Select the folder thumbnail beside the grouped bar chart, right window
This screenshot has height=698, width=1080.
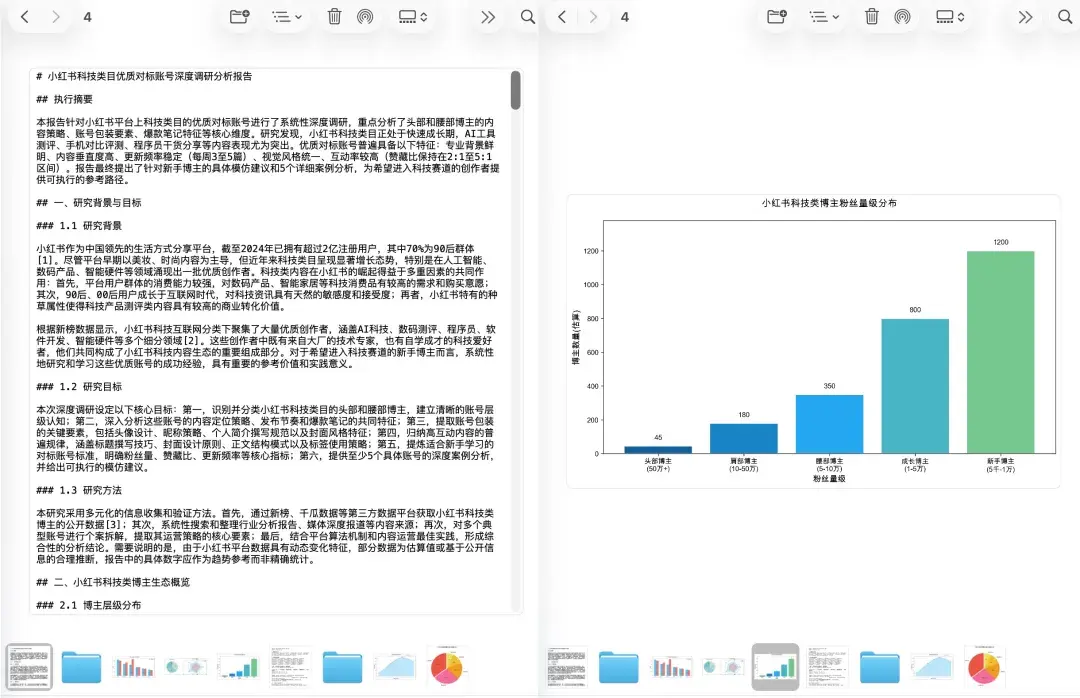[x=619, y=667]
